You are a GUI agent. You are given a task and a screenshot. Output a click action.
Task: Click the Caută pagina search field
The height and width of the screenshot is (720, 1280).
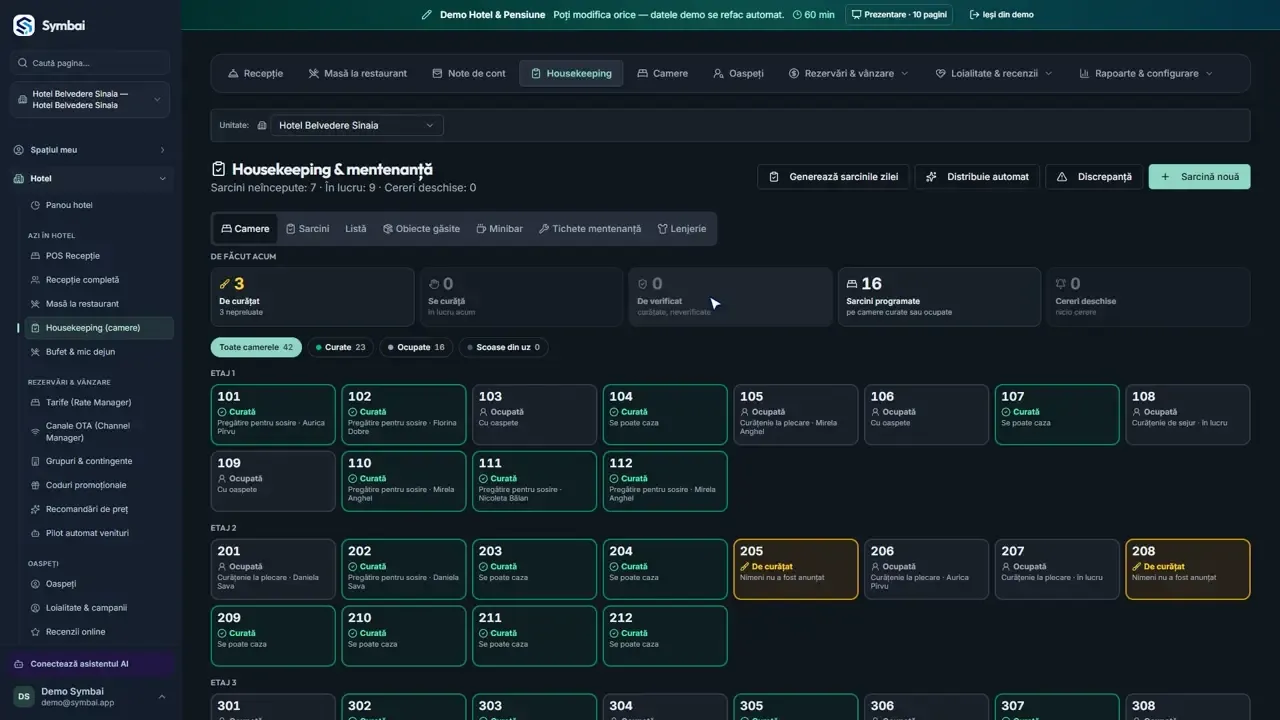[91, 63]
